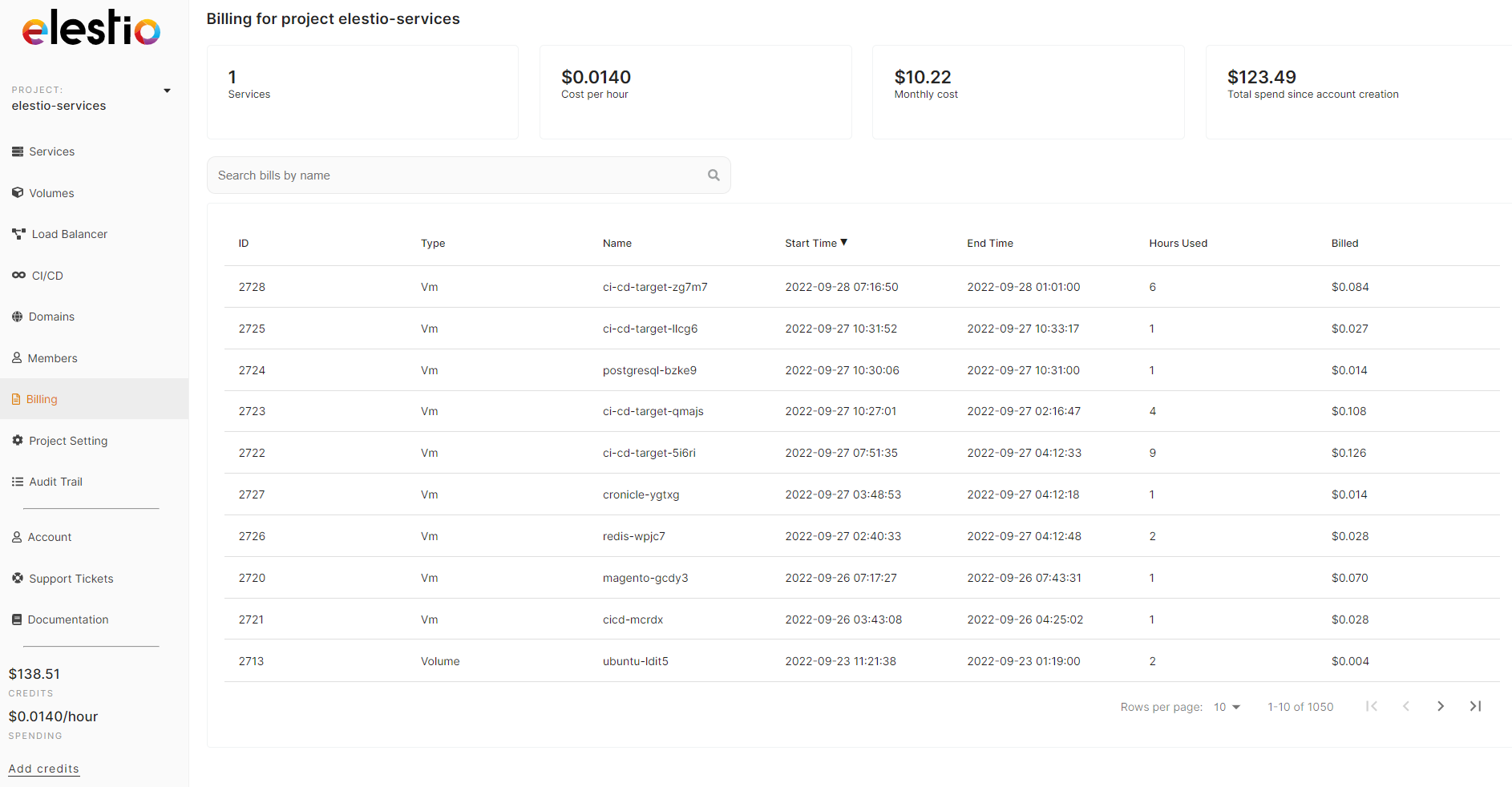Click the search magnifier icon
Image resolution: width=1512 pixels, height=787 pixels.
coord(714,176)
